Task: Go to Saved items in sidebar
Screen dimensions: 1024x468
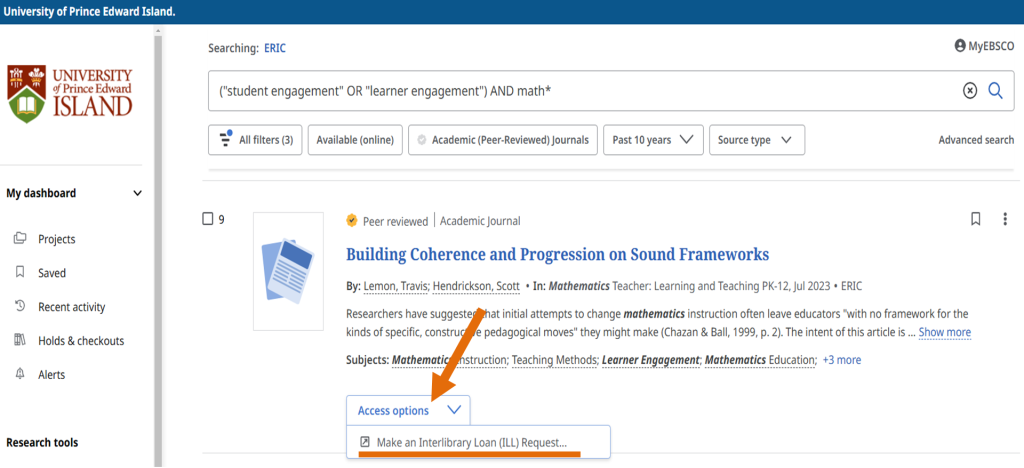Action: pos(51,273)
